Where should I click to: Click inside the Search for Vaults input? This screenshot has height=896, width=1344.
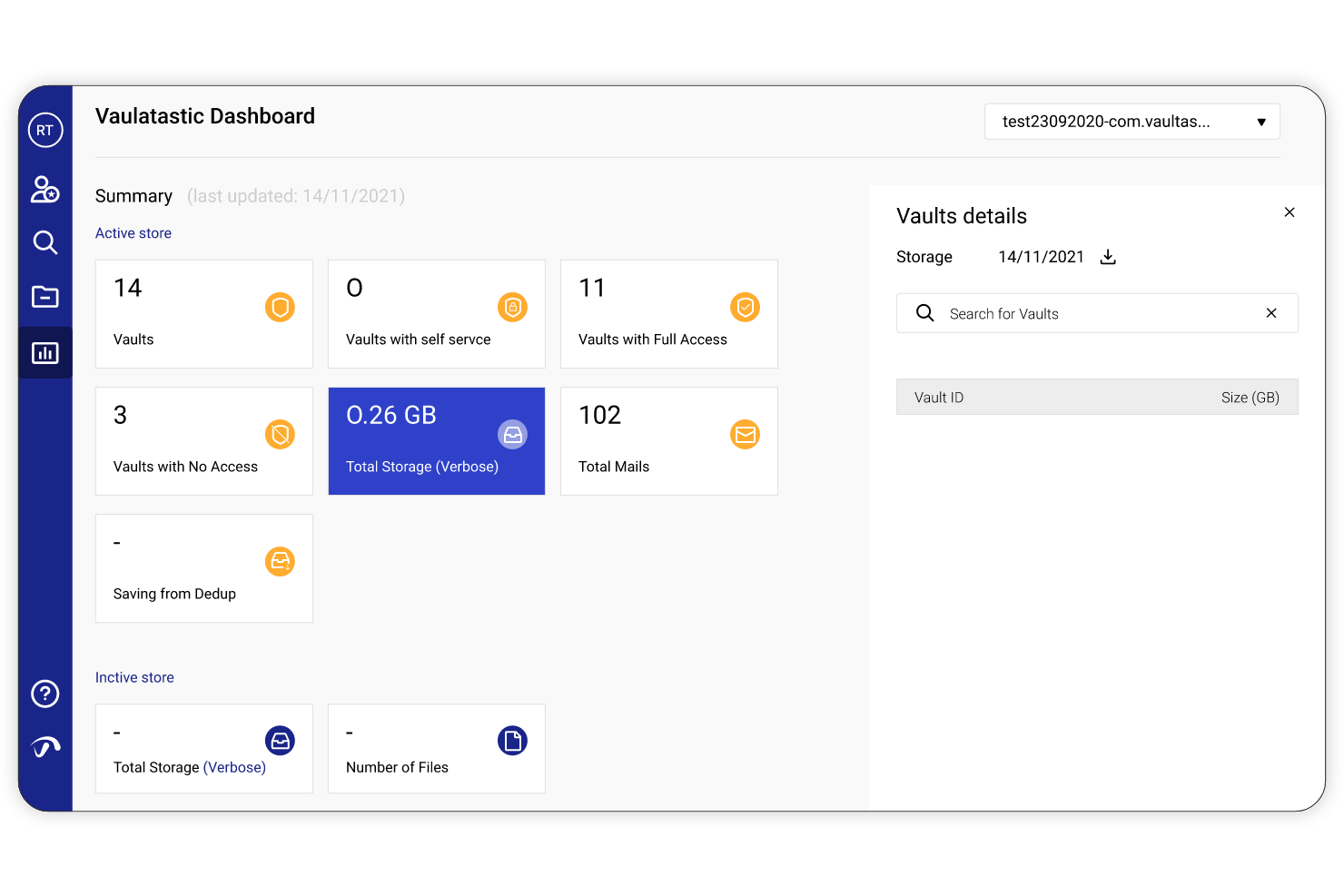(1044, 312)
